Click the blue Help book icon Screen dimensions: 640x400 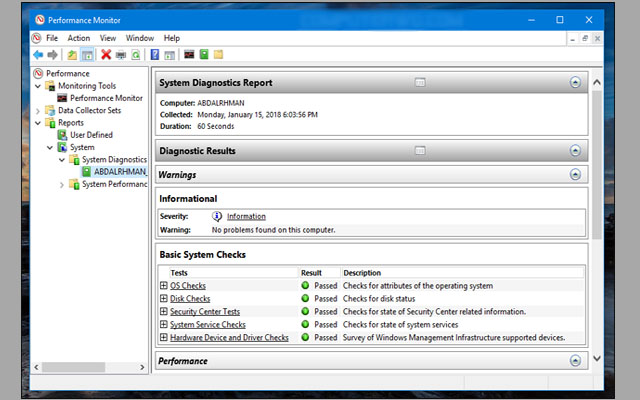click(x=155, y=55)
